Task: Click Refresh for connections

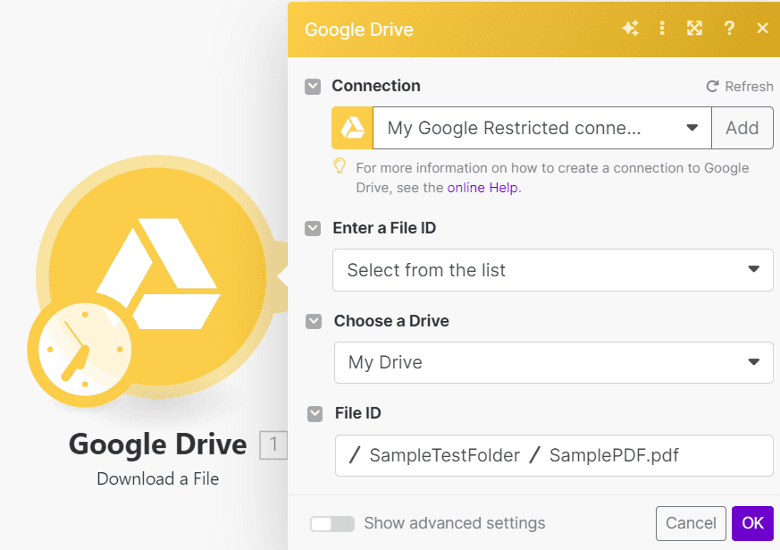Action: 739,87
